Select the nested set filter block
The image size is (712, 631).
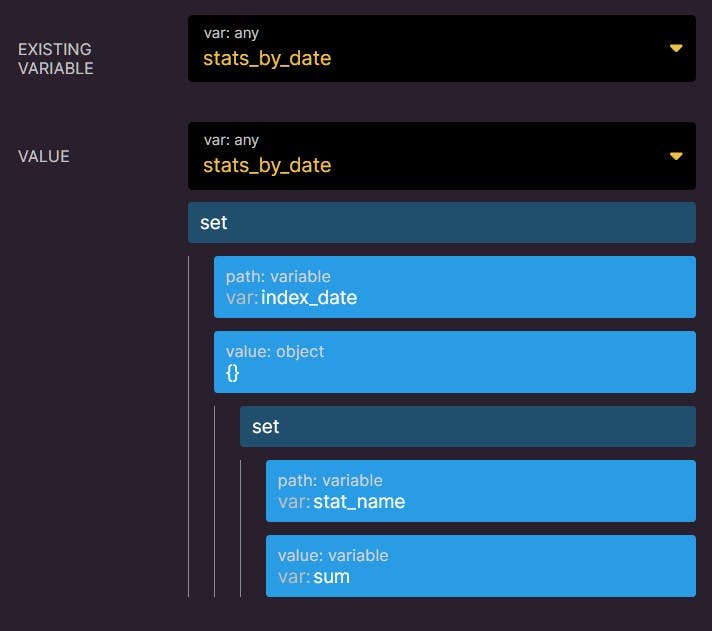[x=468, y=427]
